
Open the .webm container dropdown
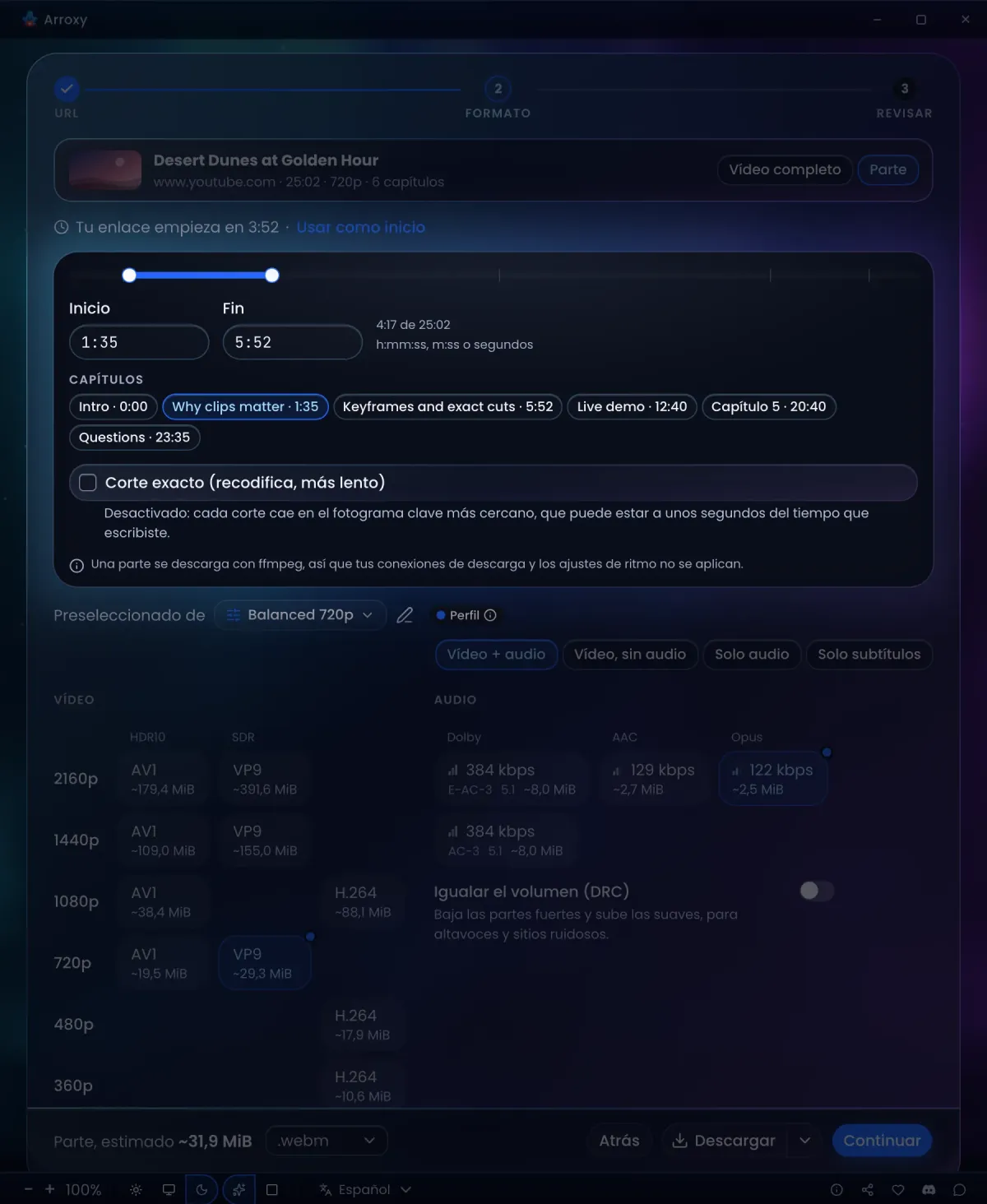327,1141
